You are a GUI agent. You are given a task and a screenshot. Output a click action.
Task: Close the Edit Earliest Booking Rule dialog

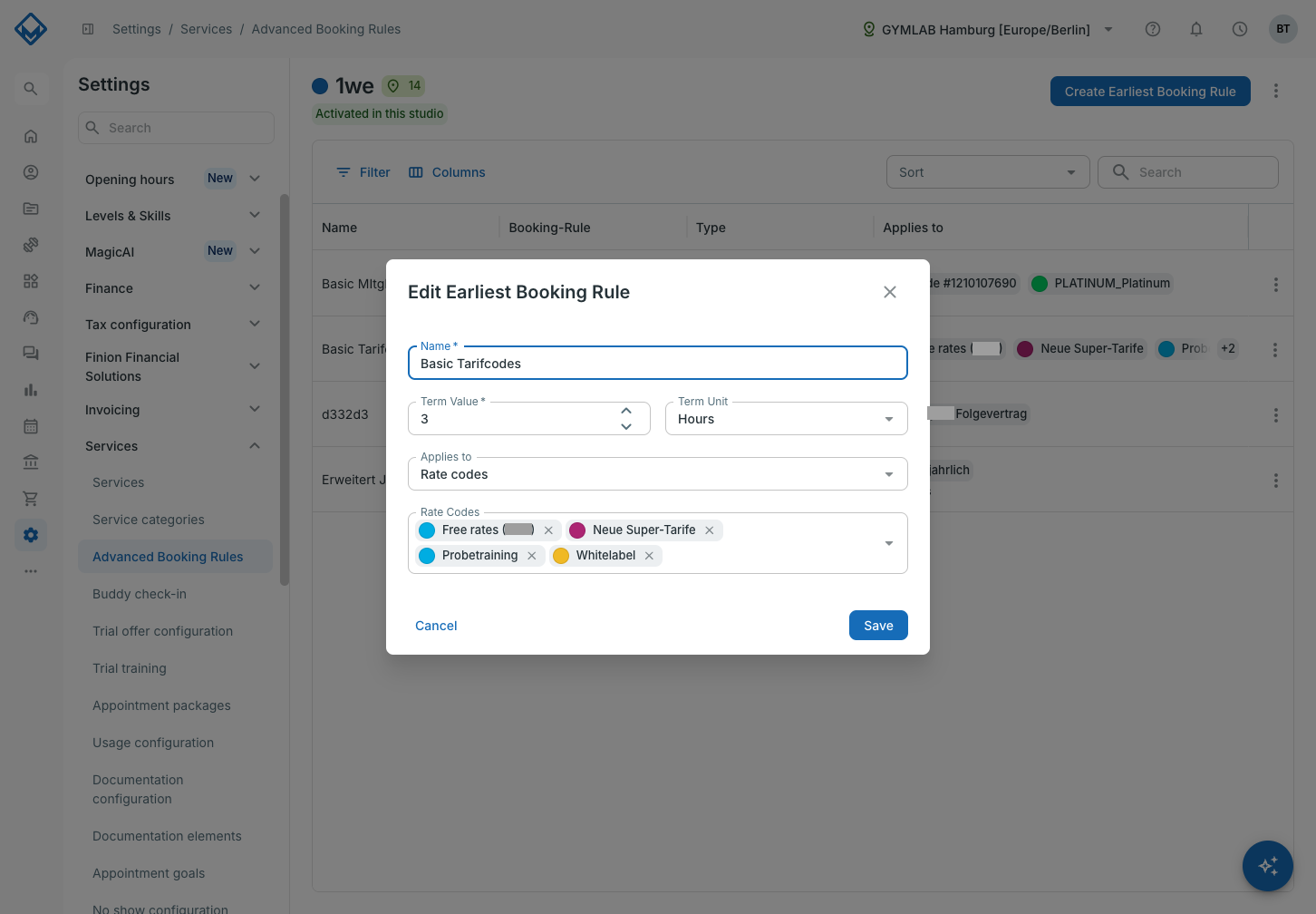890,292
